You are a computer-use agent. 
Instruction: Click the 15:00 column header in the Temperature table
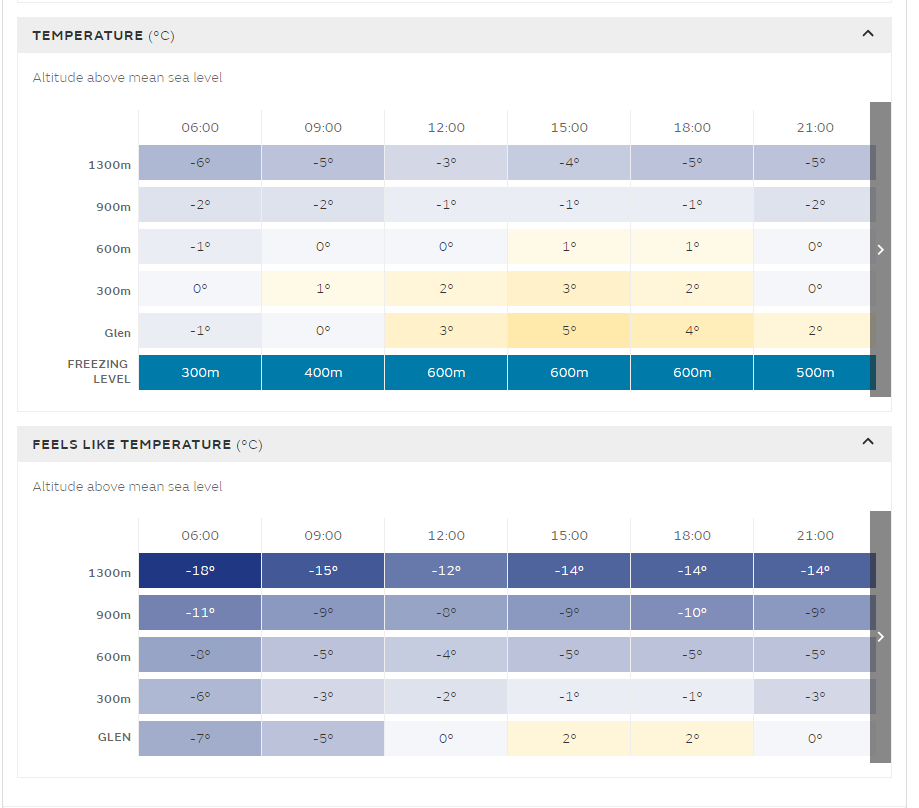click(x=569, y=127)
